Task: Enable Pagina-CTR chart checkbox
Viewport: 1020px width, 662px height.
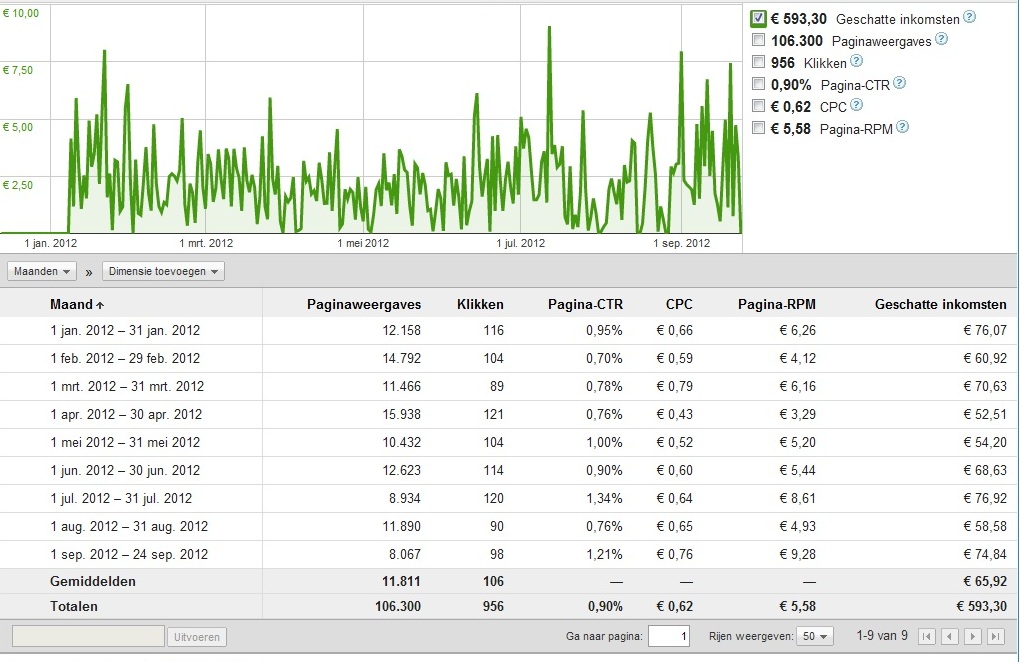Action: [758, 83]
